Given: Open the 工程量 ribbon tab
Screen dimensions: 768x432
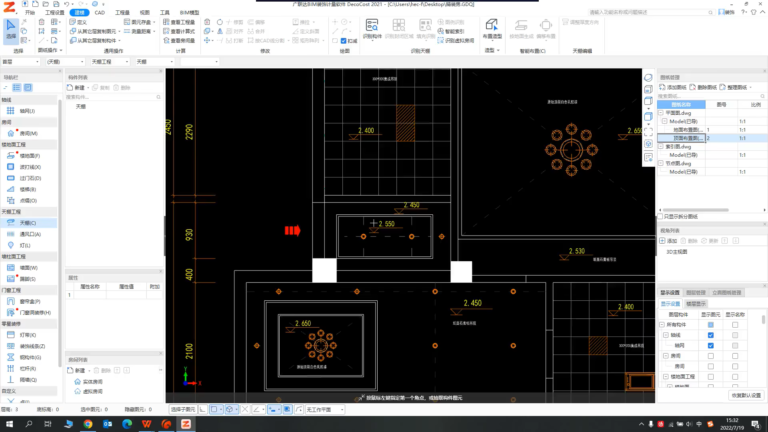Looking at the screenshot, I should pos(122,13).
